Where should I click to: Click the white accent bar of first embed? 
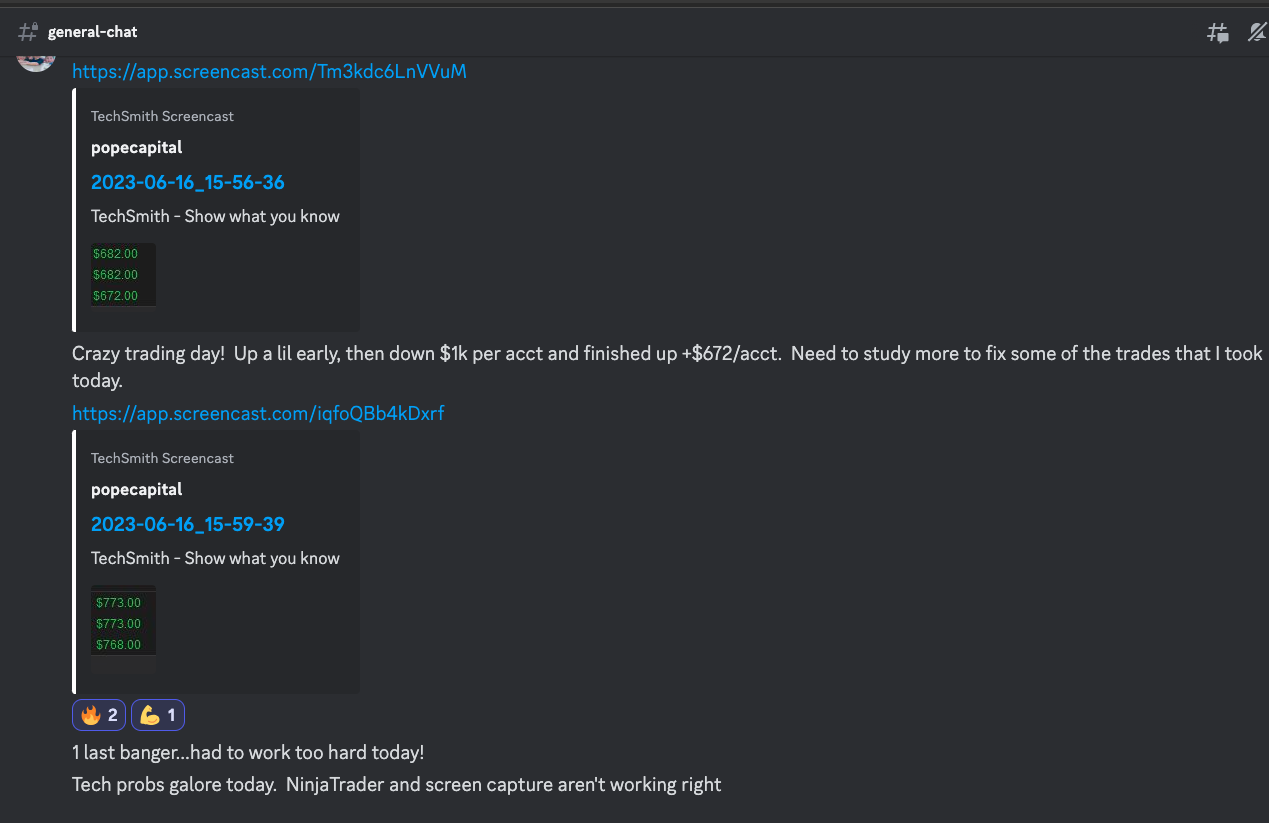73,208
